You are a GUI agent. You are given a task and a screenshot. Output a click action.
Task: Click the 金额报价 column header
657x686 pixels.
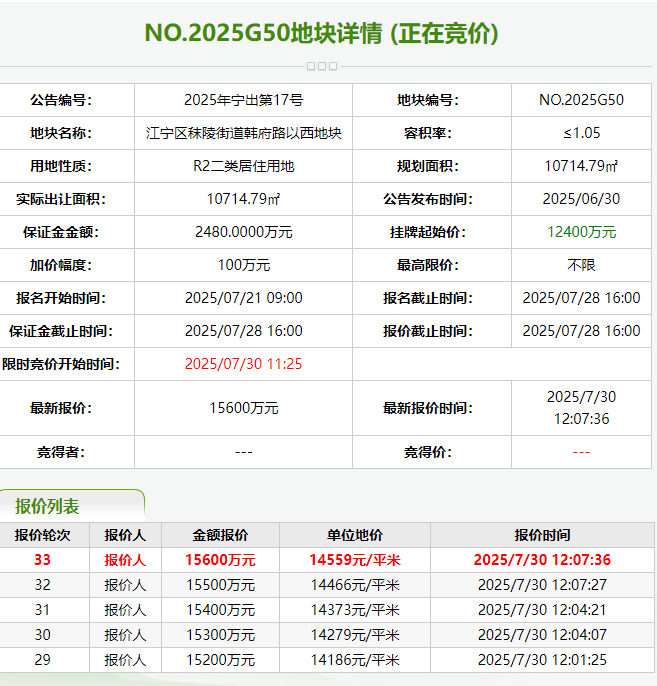pos(220,535)
